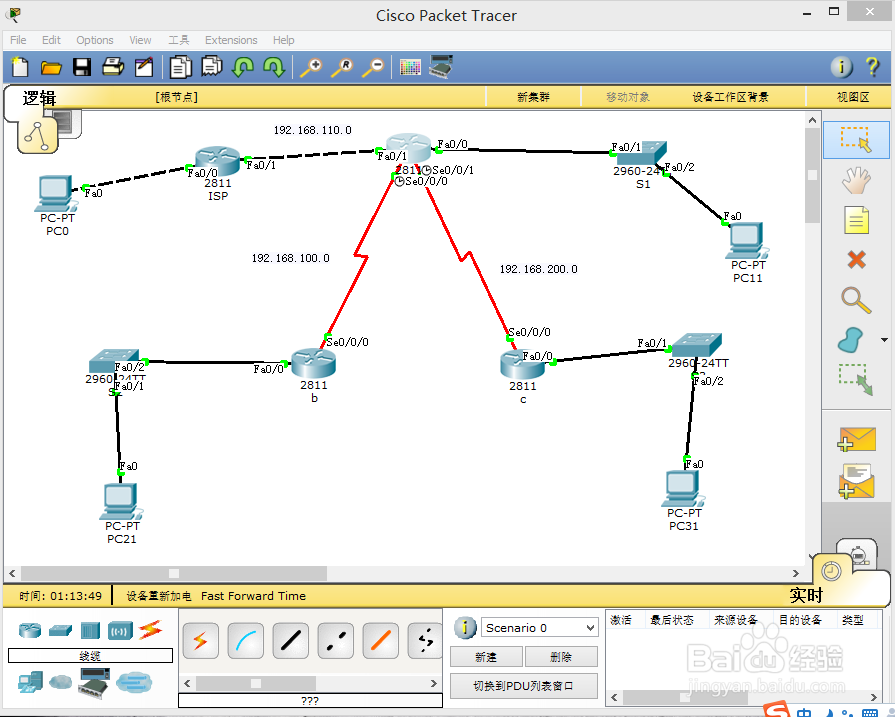The width and height of the screenshot is (895, 717).
Task: Click 切换到PDU列表窗口 button
Action: (x=523, y=686)
